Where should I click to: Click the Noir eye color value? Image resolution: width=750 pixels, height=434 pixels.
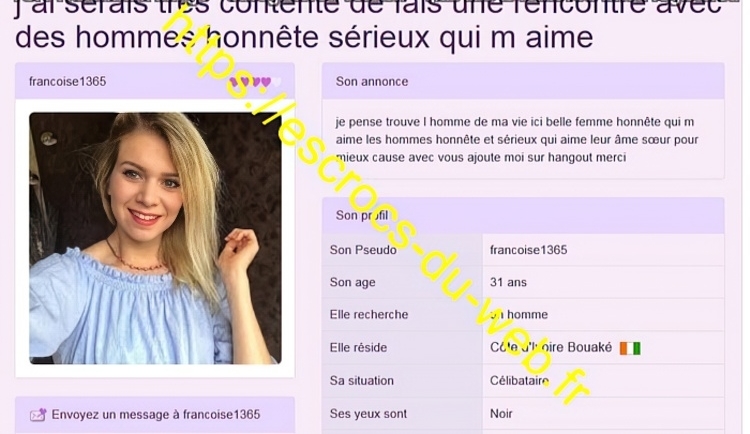tap(501, 414)
